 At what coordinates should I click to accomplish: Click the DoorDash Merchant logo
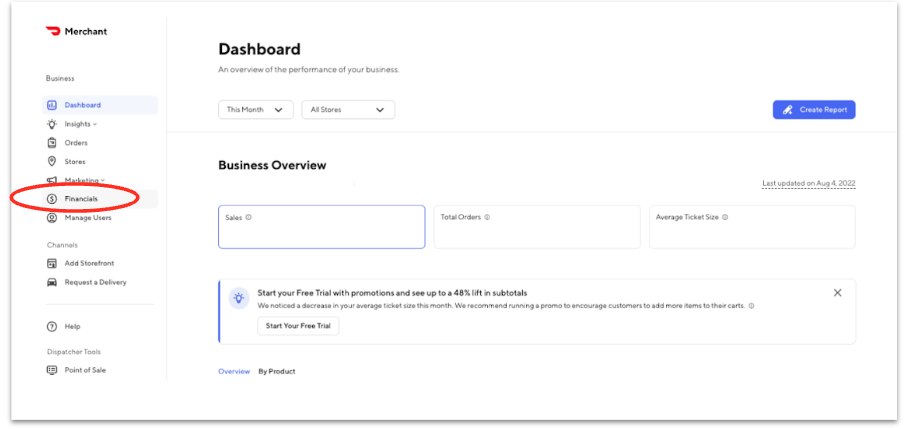tap(53, 32)
